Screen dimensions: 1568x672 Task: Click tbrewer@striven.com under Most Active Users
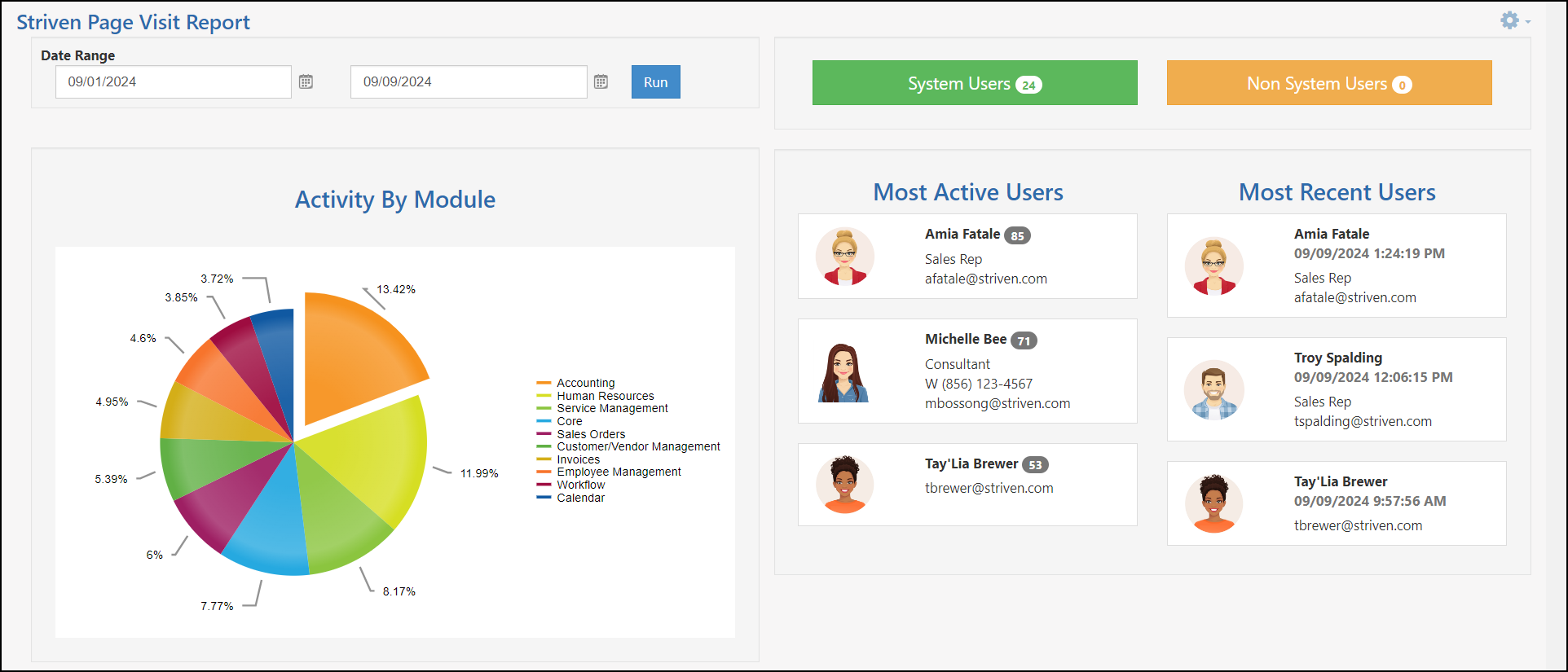click(989, 488)
